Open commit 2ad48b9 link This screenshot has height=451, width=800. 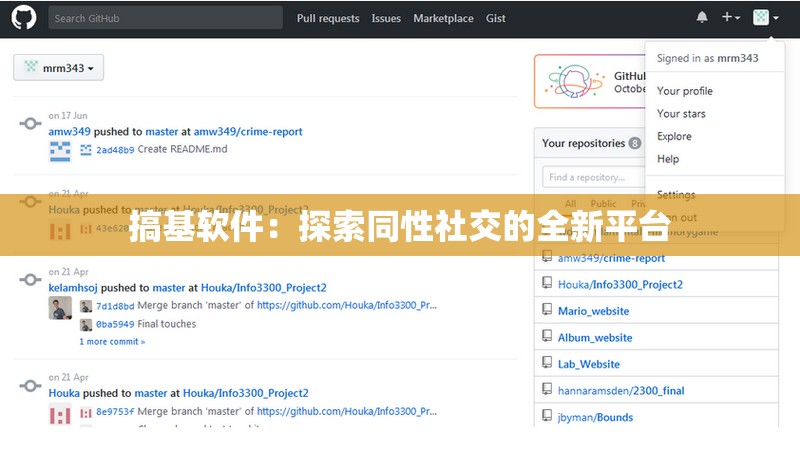click(114, 150)
